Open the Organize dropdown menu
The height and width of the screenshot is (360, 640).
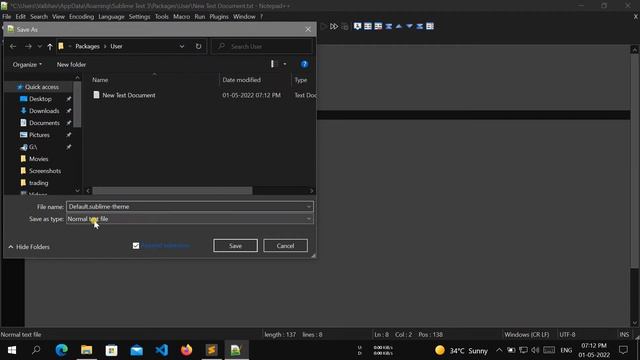pos(27,64)
